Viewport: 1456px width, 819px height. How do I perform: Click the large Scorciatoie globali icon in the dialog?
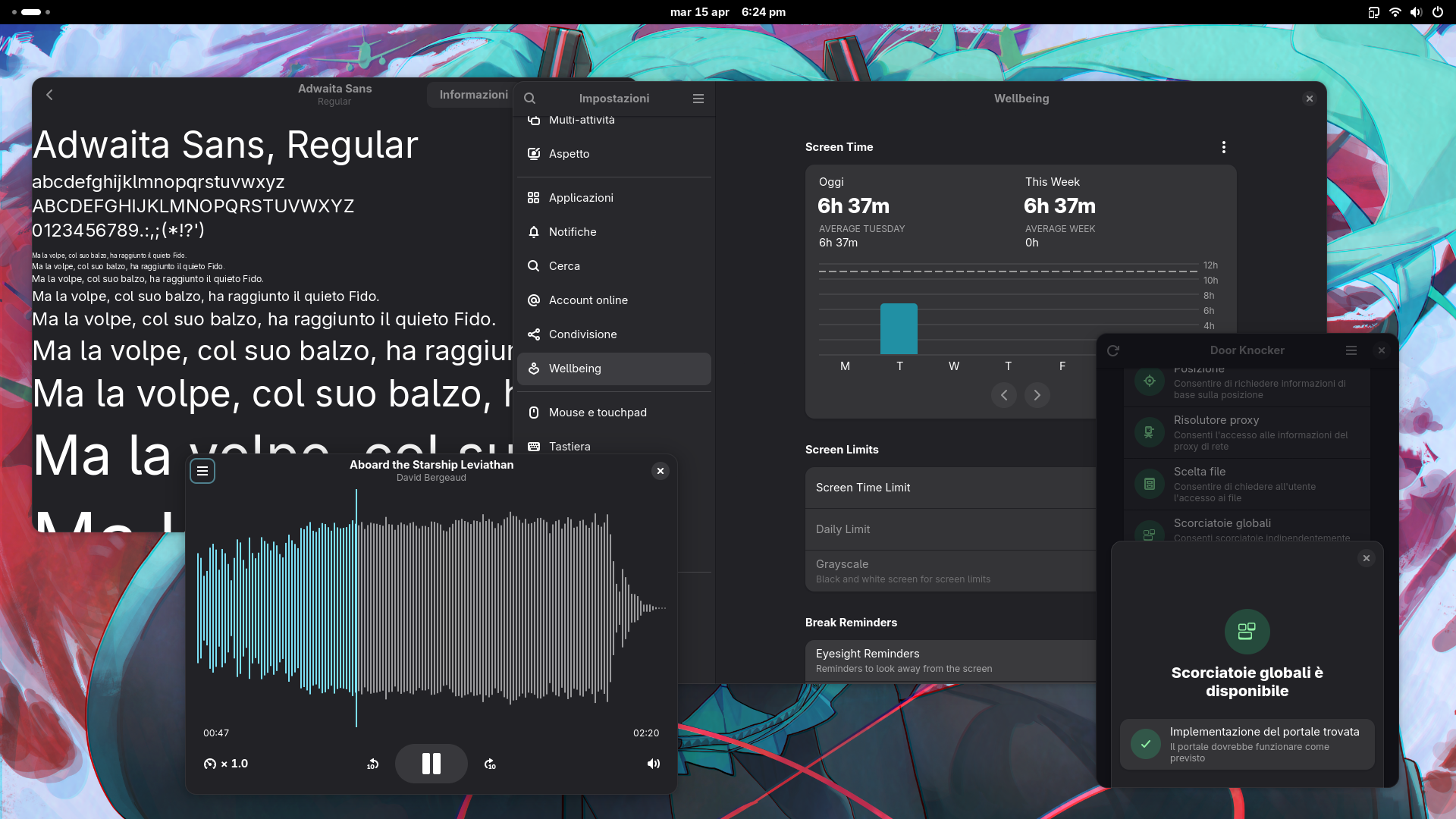click(x=1247, y=632)
